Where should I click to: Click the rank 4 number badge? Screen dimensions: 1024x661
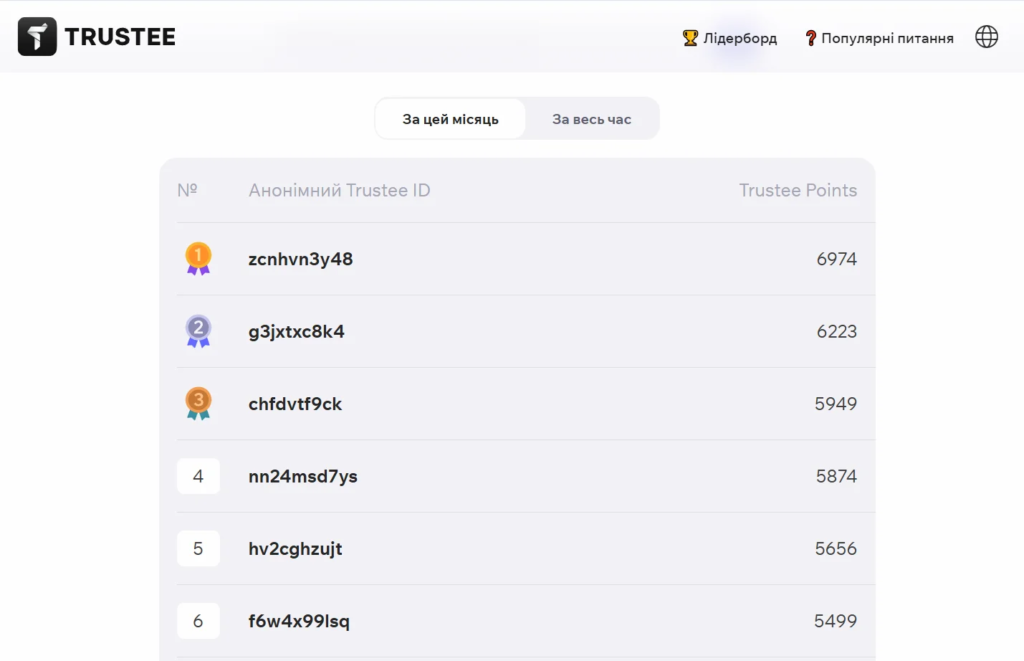click(x=198, y=476)
